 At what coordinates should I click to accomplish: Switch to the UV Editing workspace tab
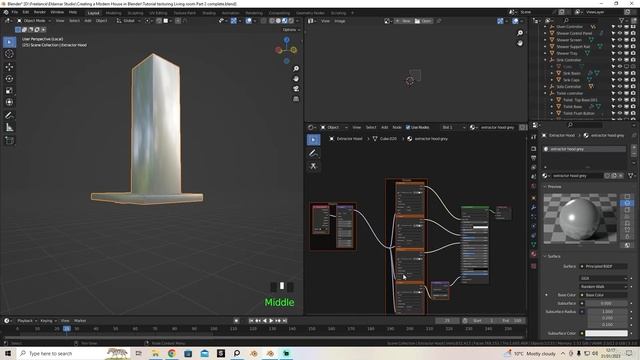click(158, 13)
